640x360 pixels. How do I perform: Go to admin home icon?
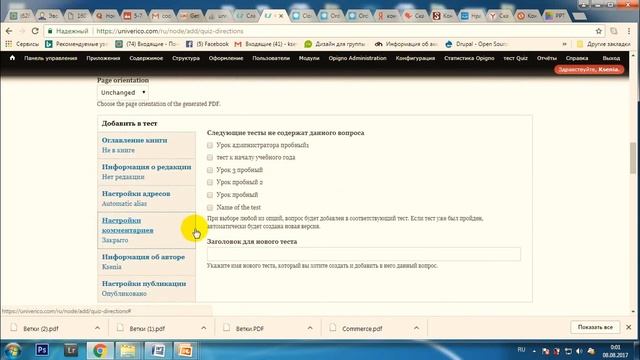pyautogui.click(x=12, y=58)
